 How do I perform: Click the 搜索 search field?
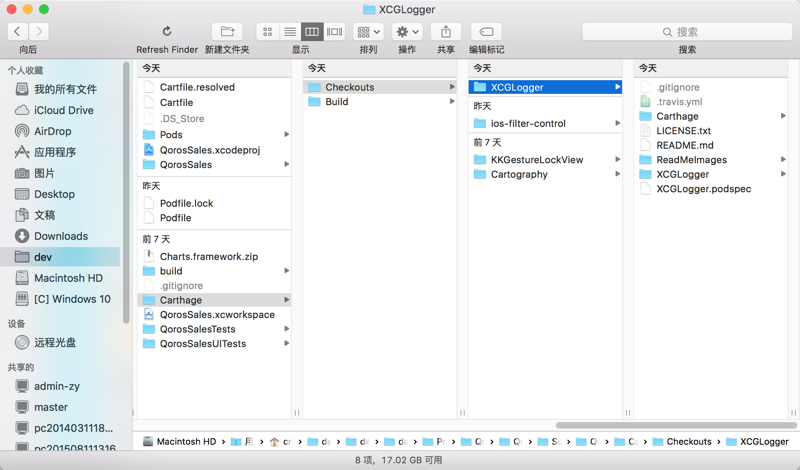click(x=687, y=32)
